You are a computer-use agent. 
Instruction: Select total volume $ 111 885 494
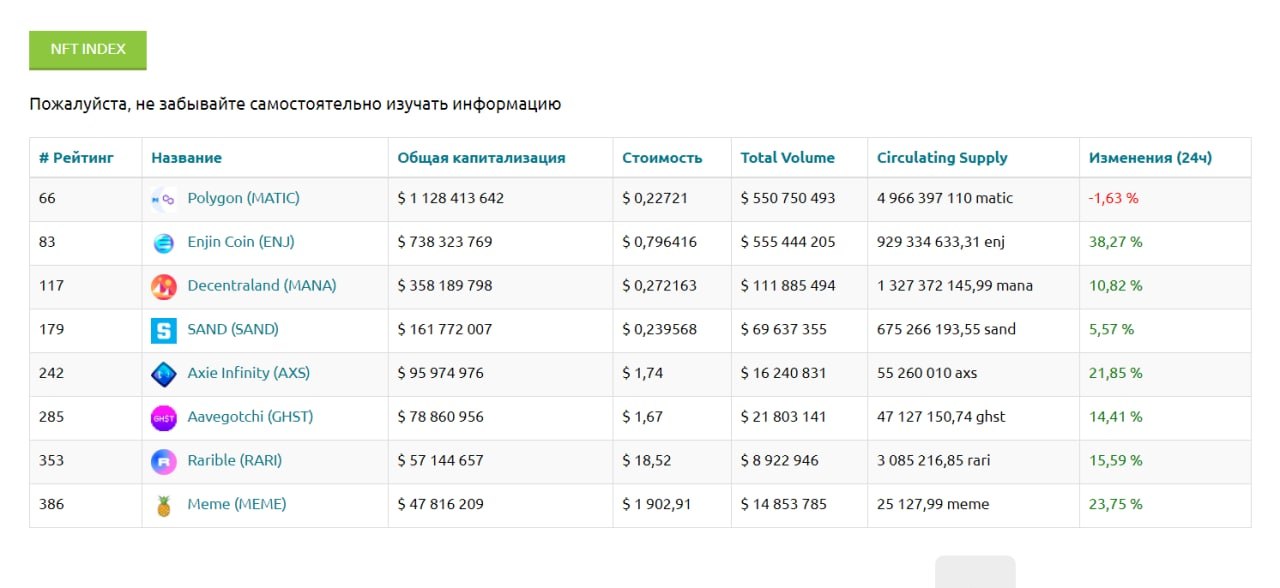(x=788, y=285)
